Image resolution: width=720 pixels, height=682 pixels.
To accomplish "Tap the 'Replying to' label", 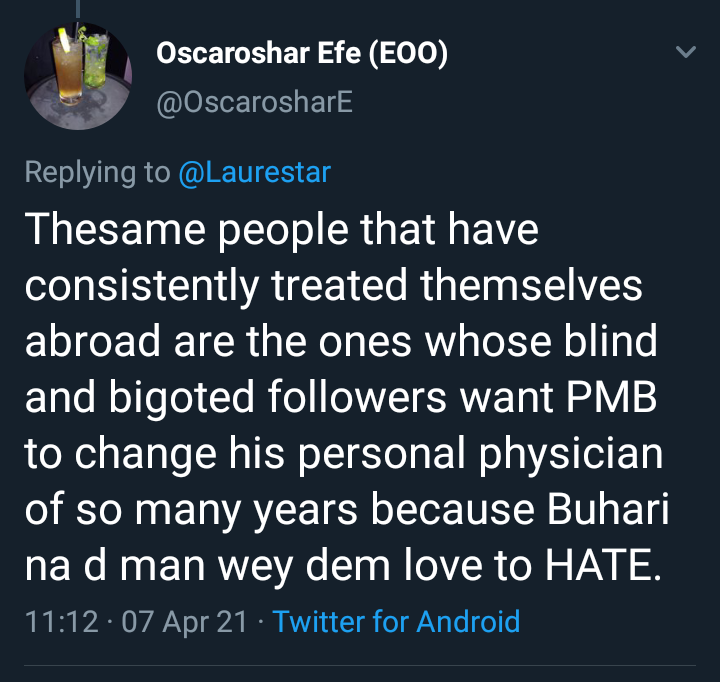I will pyautogui.click(x=97, y=173).
